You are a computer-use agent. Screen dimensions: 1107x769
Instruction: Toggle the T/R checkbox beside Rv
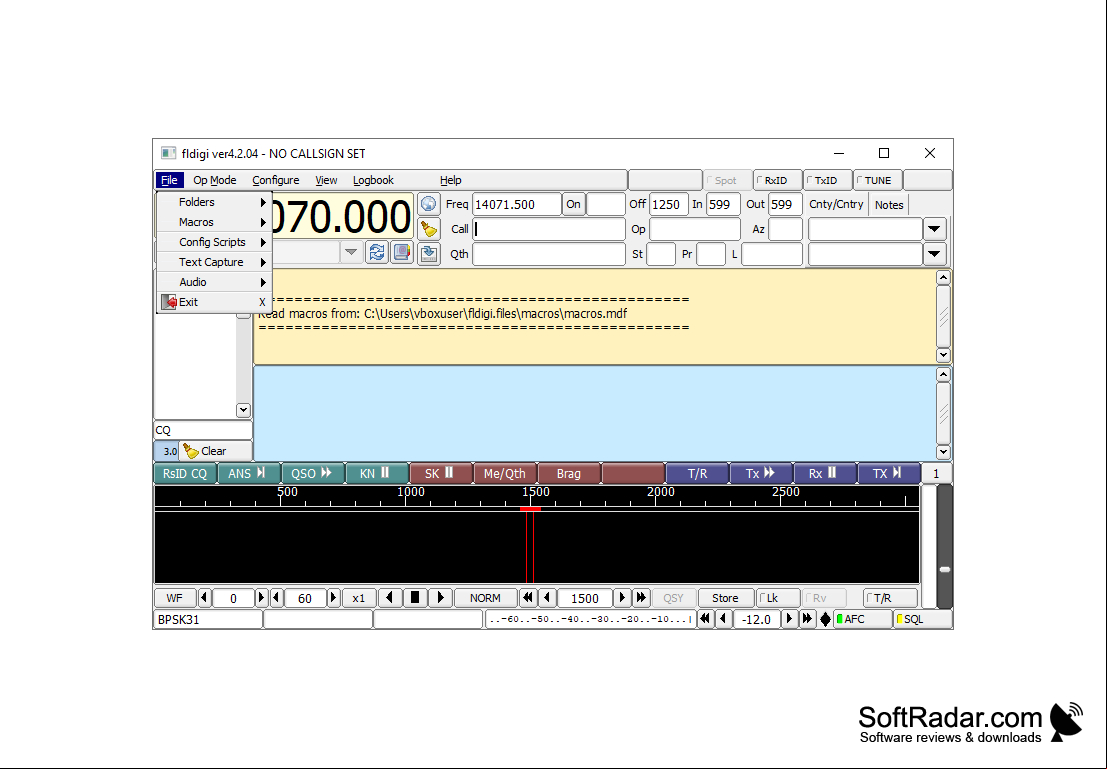point(890,597)
